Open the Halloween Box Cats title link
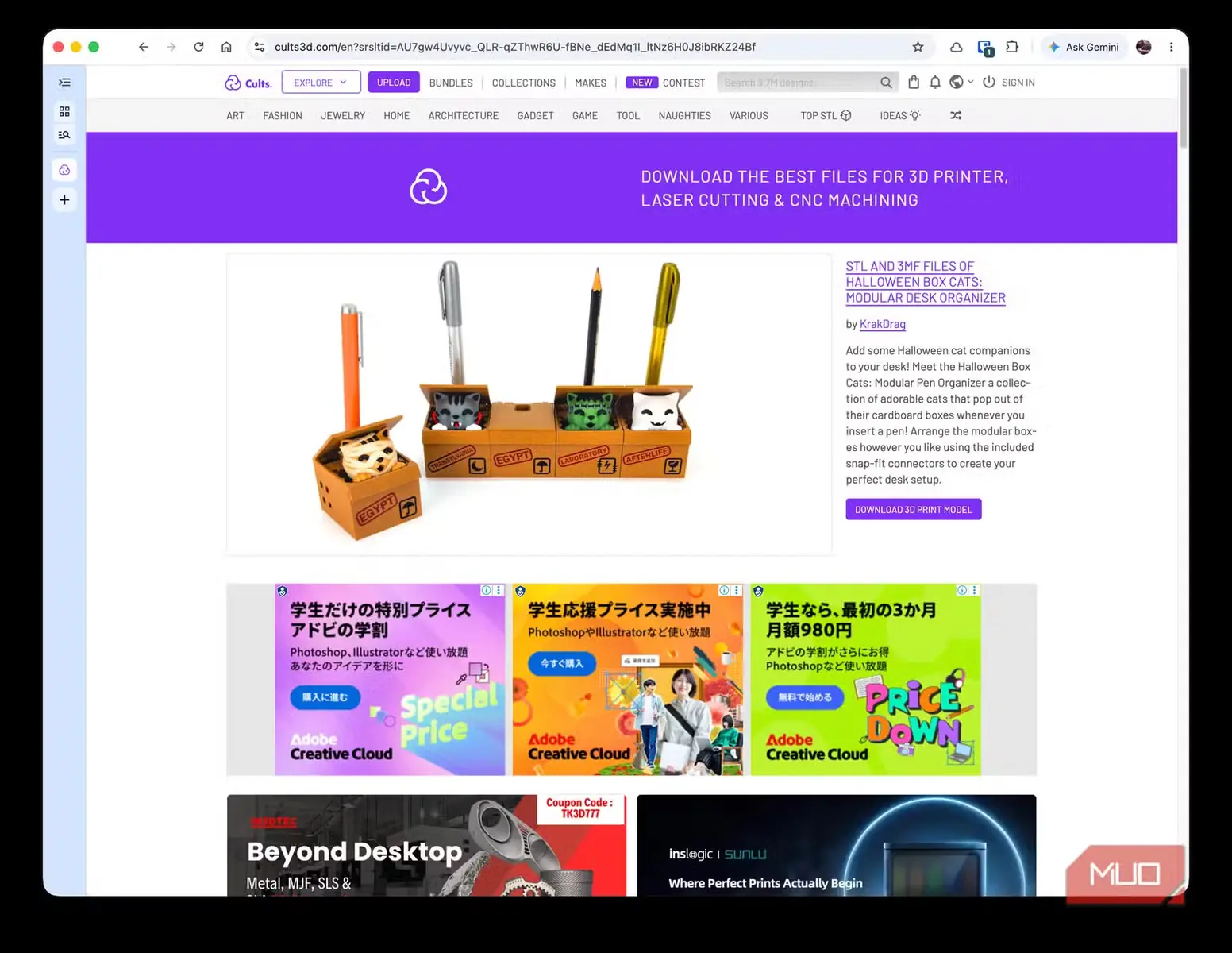The image size is (1232, 953). 926,282
